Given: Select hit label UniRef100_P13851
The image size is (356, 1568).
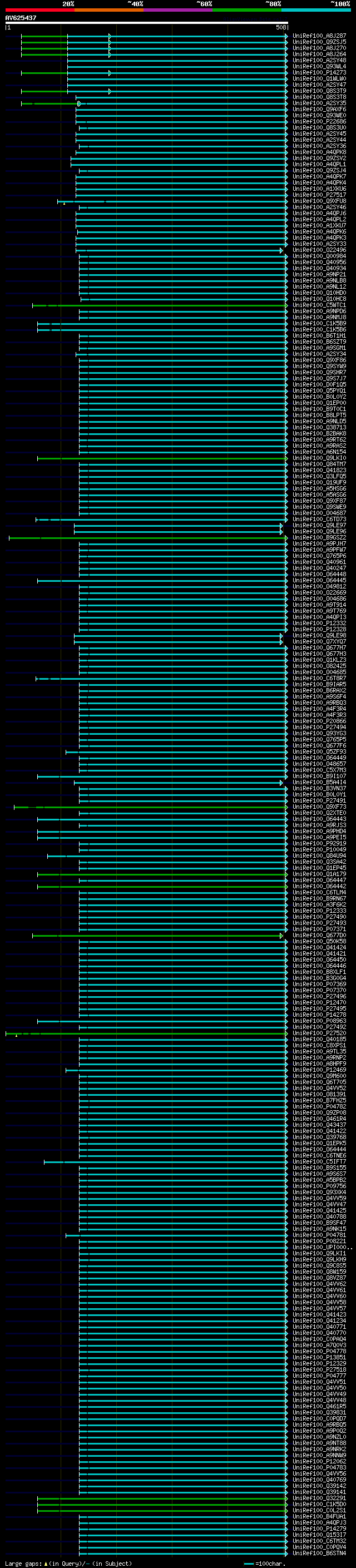Looking at the screenshot, I should tap(319, 1358).
